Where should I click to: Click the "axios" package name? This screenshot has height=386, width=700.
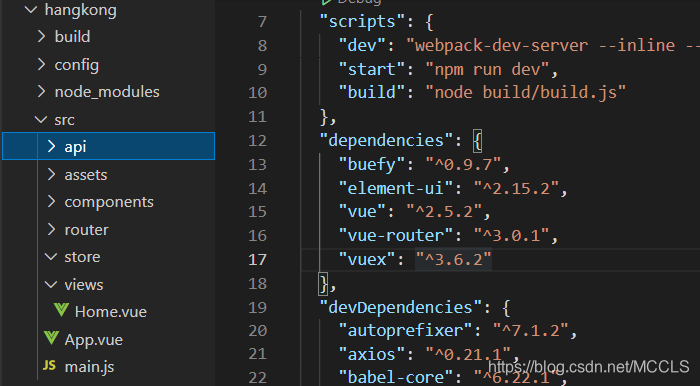click(372, 354)
